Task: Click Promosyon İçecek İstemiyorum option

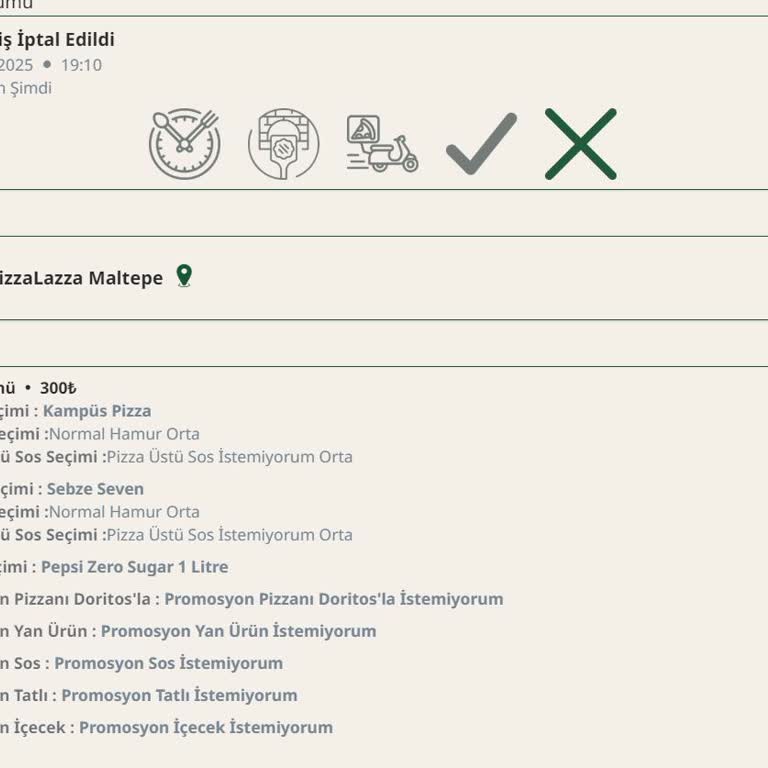Action: pyautogui.click(x=206, y=727)
